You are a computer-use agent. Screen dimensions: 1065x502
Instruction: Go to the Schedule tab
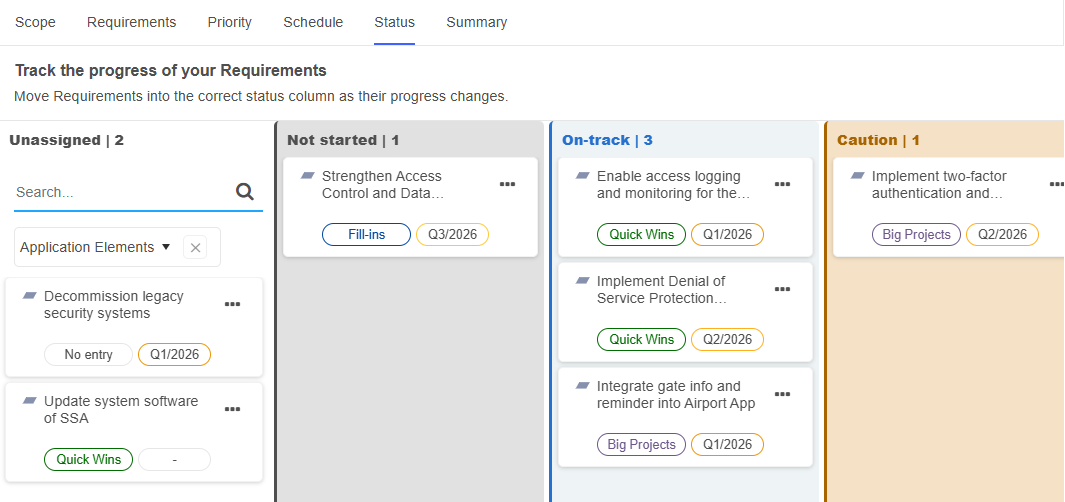[313, 22]
